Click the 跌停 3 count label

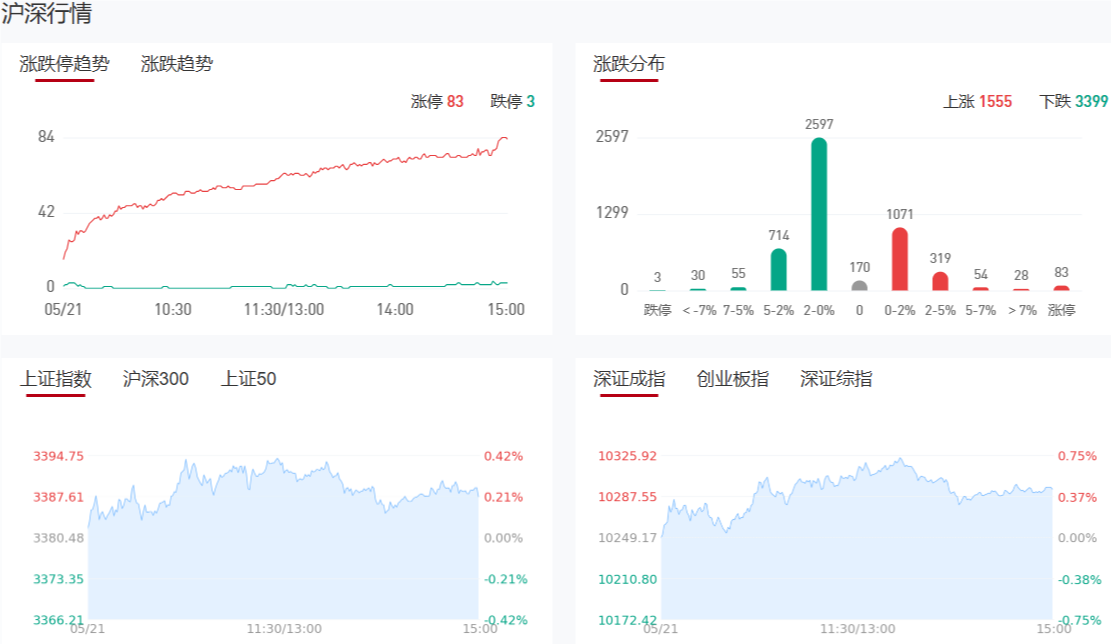[513, 101]
